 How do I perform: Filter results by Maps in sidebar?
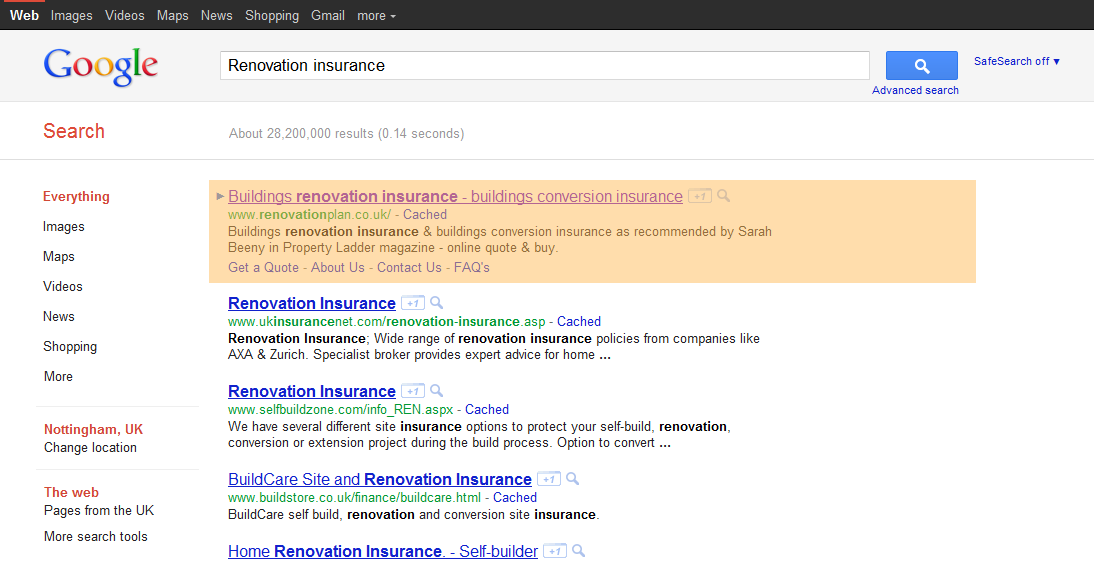(x=59, y=257)
